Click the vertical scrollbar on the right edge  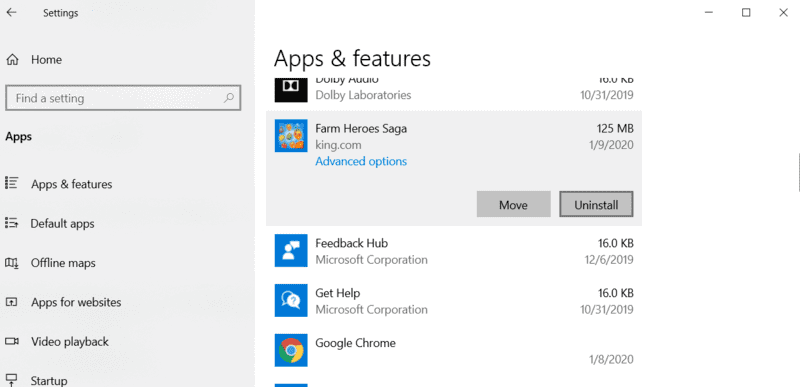(x=798, y=173)
